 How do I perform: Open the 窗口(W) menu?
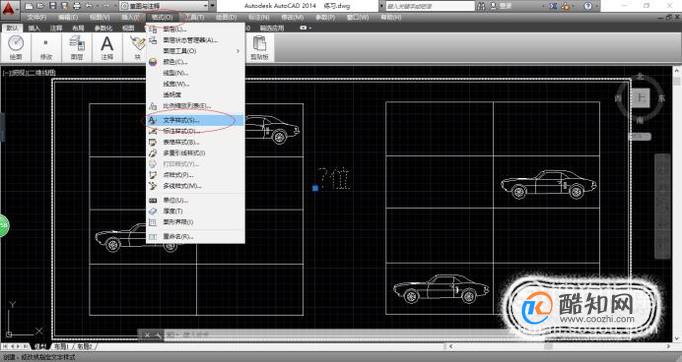click(x=358, y=17)
